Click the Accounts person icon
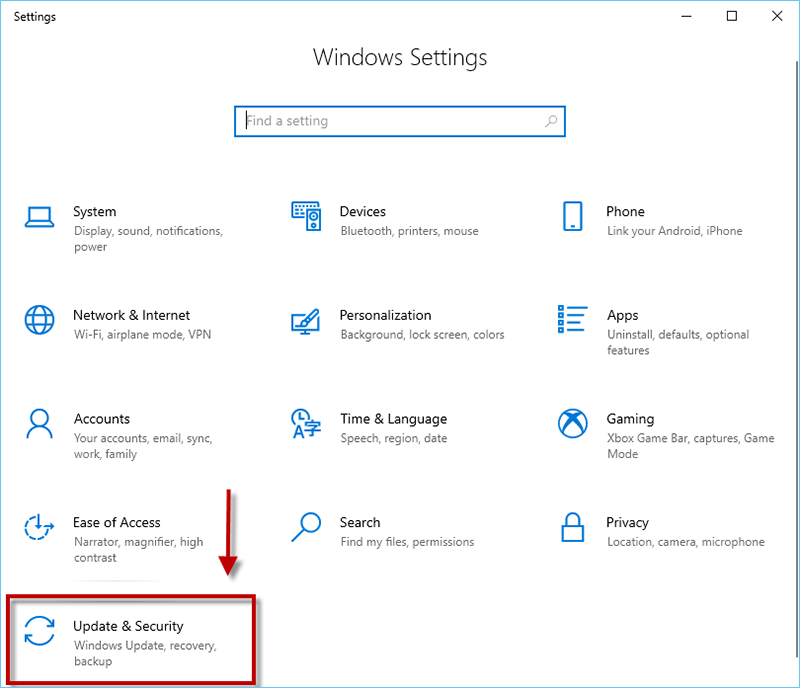The height and width of the screenshot is (688, 800). click(39, 424)
